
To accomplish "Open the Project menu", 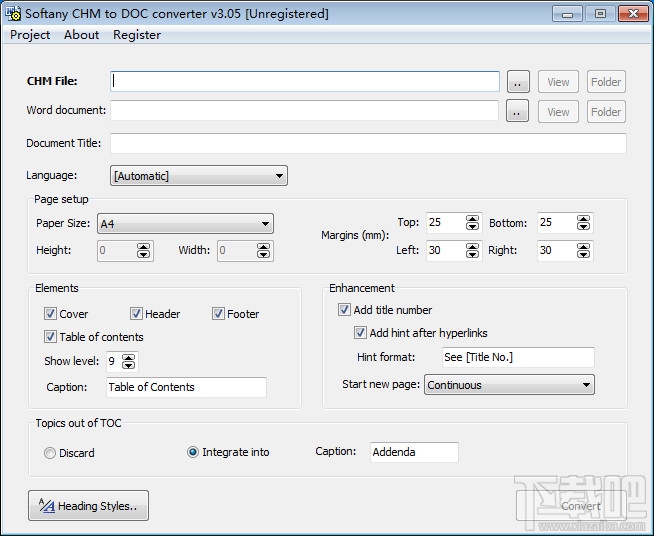I will pos(30,35).
